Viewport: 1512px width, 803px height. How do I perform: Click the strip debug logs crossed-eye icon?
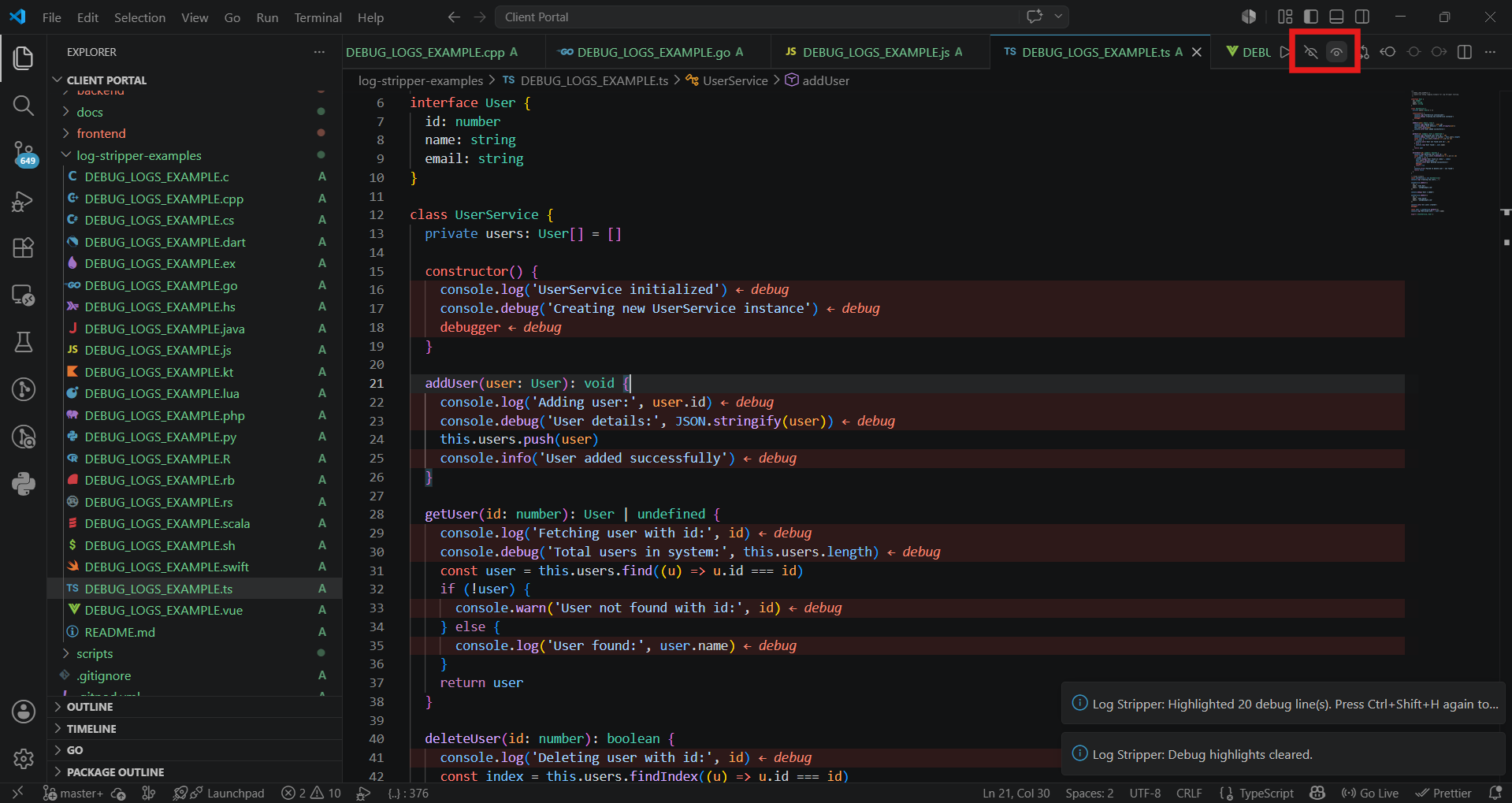1311,52
